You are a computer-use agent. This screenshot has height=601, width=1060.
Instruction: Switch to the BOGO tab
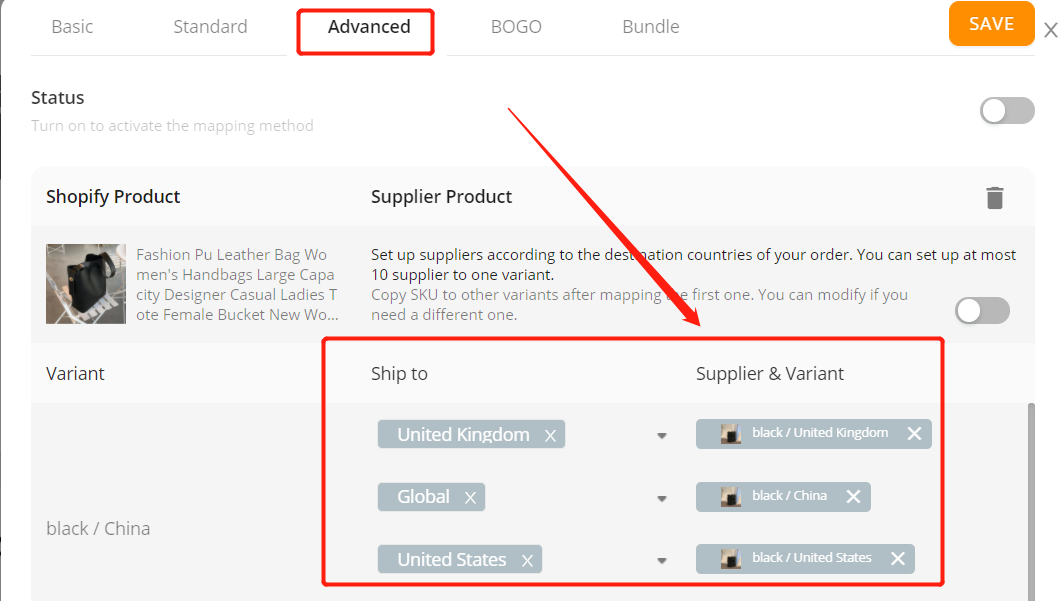coord(516,26)
